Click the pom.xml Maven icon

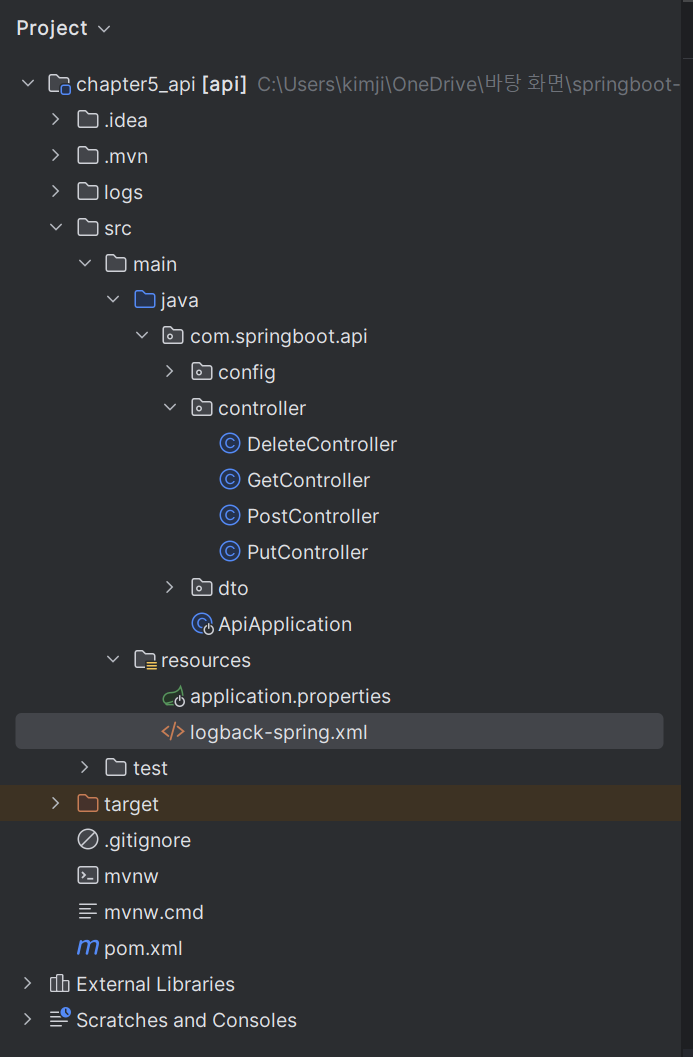tap(88, 948)
